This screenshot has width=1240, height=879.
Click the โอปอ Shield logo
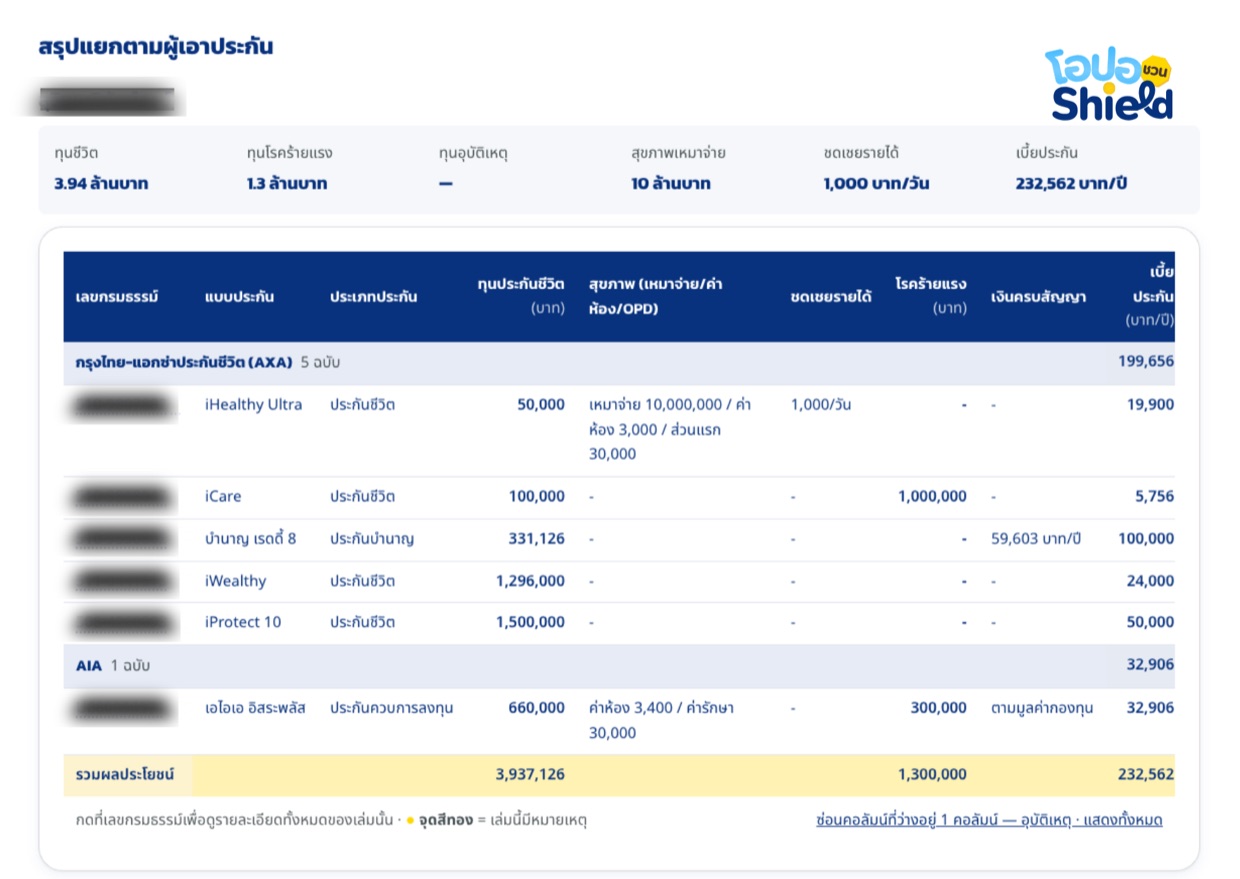(1109, 85)
